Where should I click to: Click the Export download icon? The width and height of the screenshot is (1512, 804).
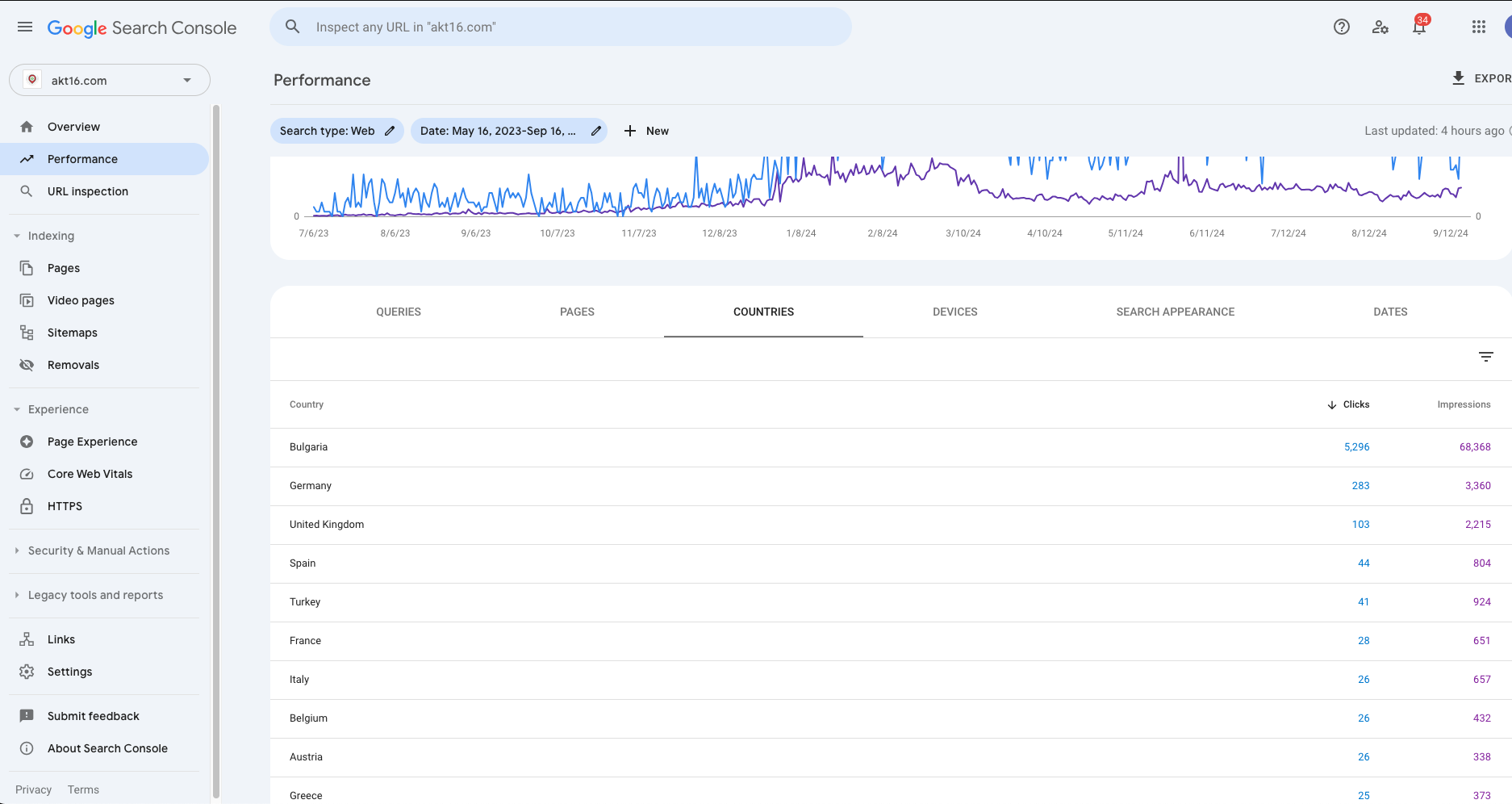[x=1459, y=78]
